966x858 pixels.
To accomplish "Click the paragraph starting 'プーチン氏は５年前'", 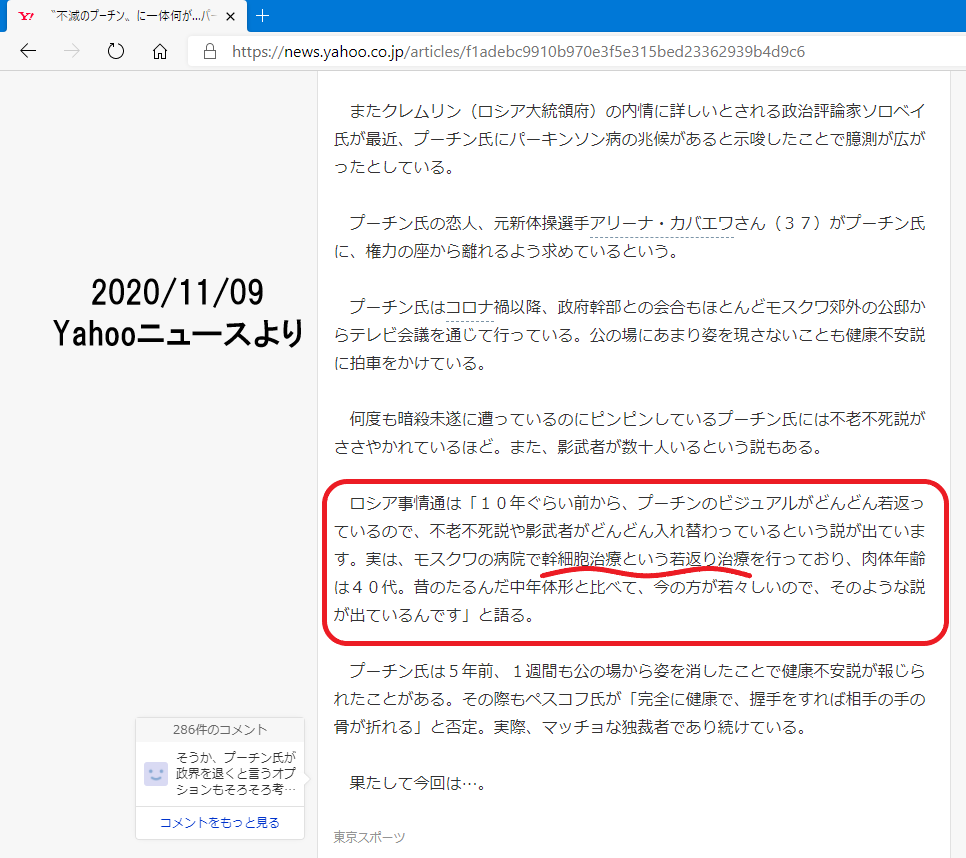I will [x=630, y=698].
